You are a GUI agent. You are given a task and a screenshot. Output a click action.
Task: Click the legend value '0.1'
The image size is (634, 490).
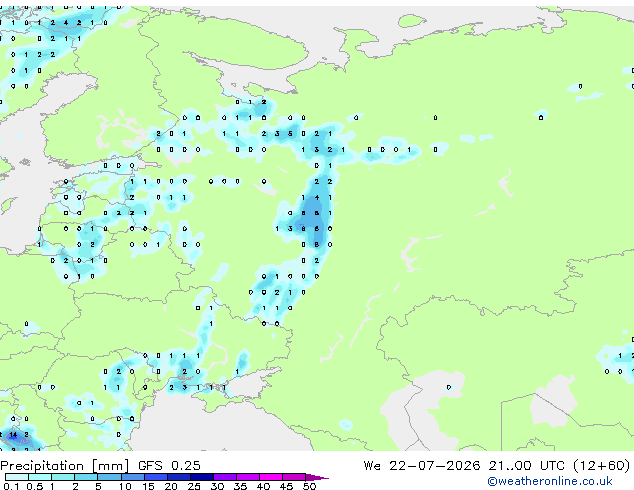point(11,486)
